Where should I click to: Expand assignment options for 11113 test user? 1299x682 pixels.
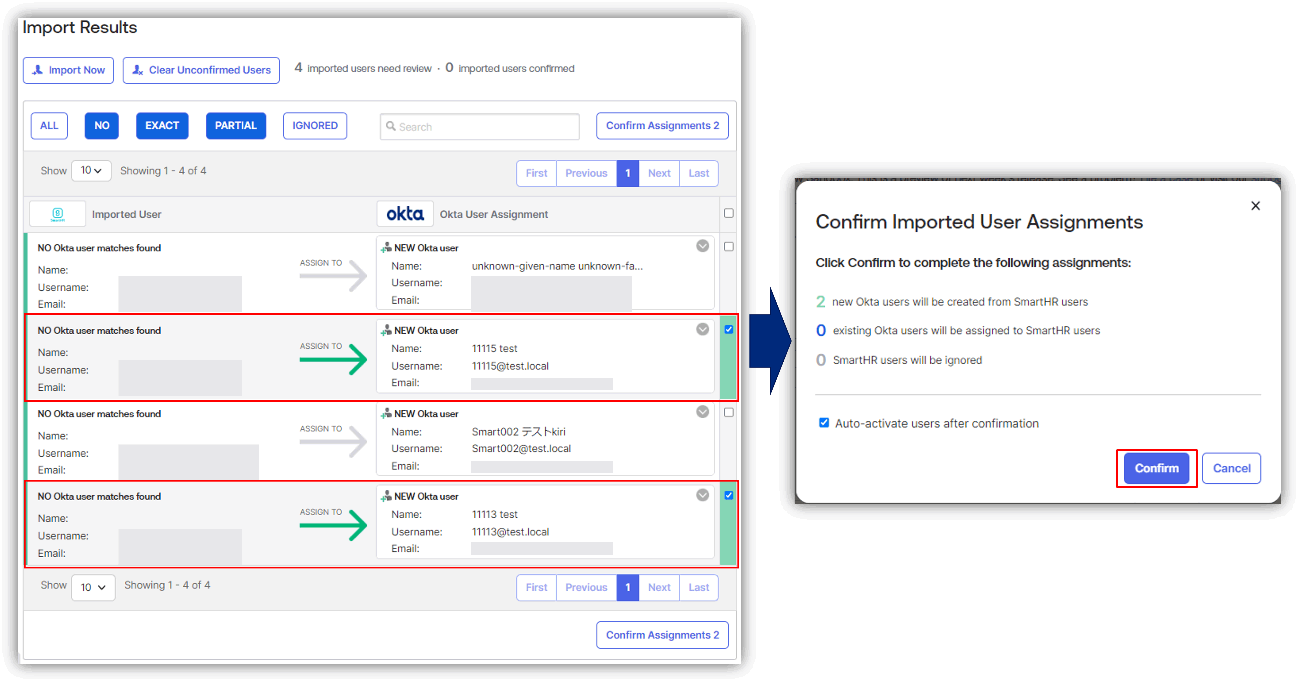point(702,495)
